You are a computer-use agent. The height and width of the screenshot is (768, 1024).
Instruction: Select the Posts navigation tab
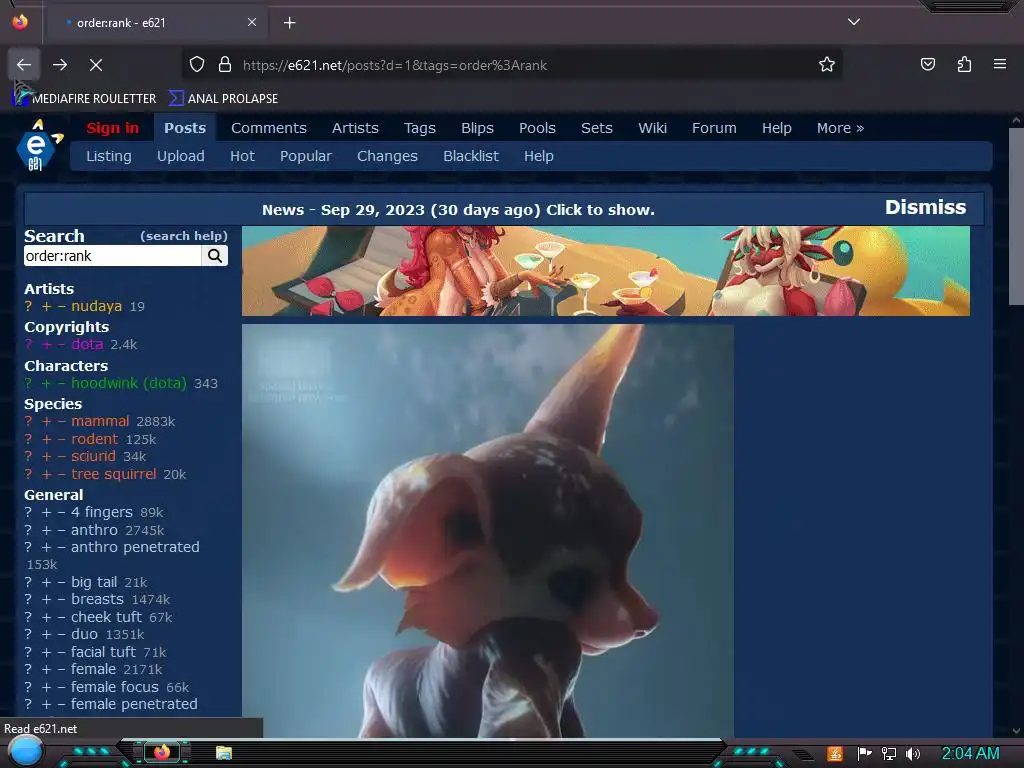click(185, 128)
